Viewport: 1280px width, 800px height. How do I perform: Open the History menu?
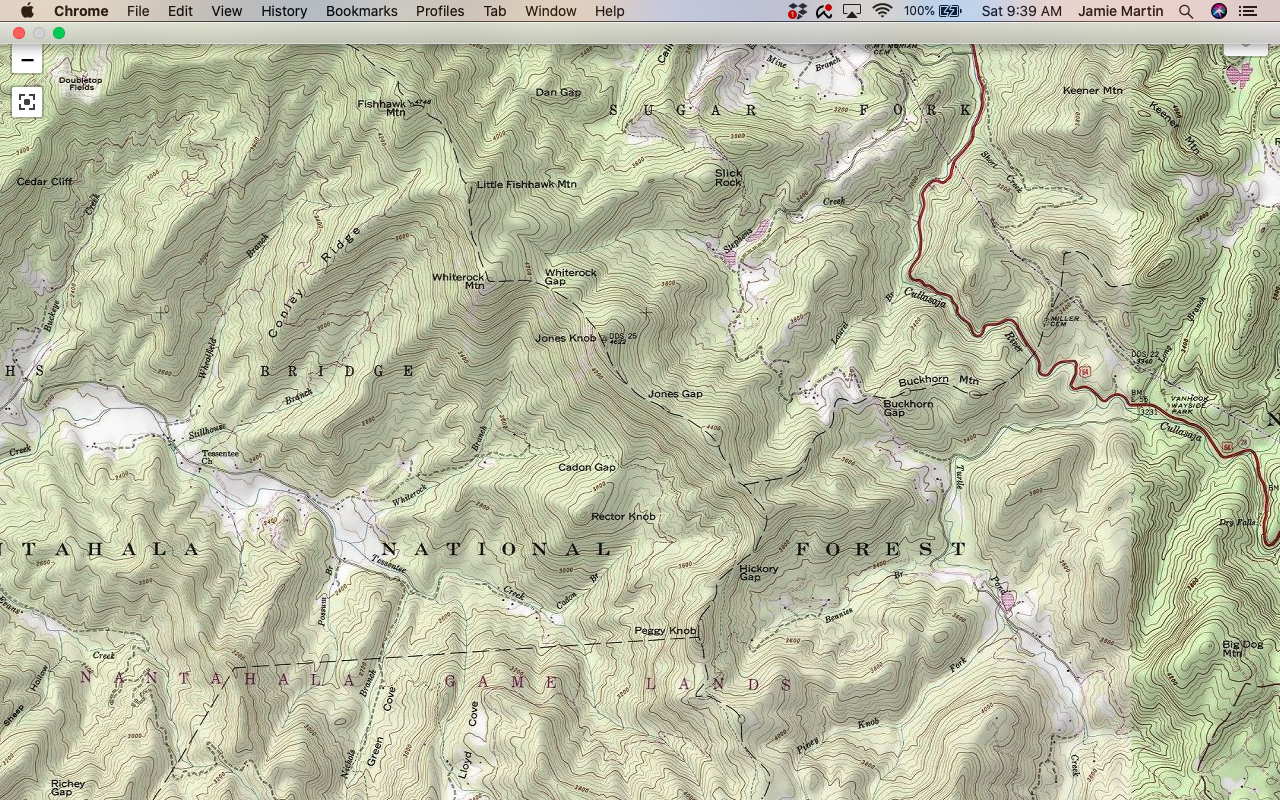pos(284,11)
